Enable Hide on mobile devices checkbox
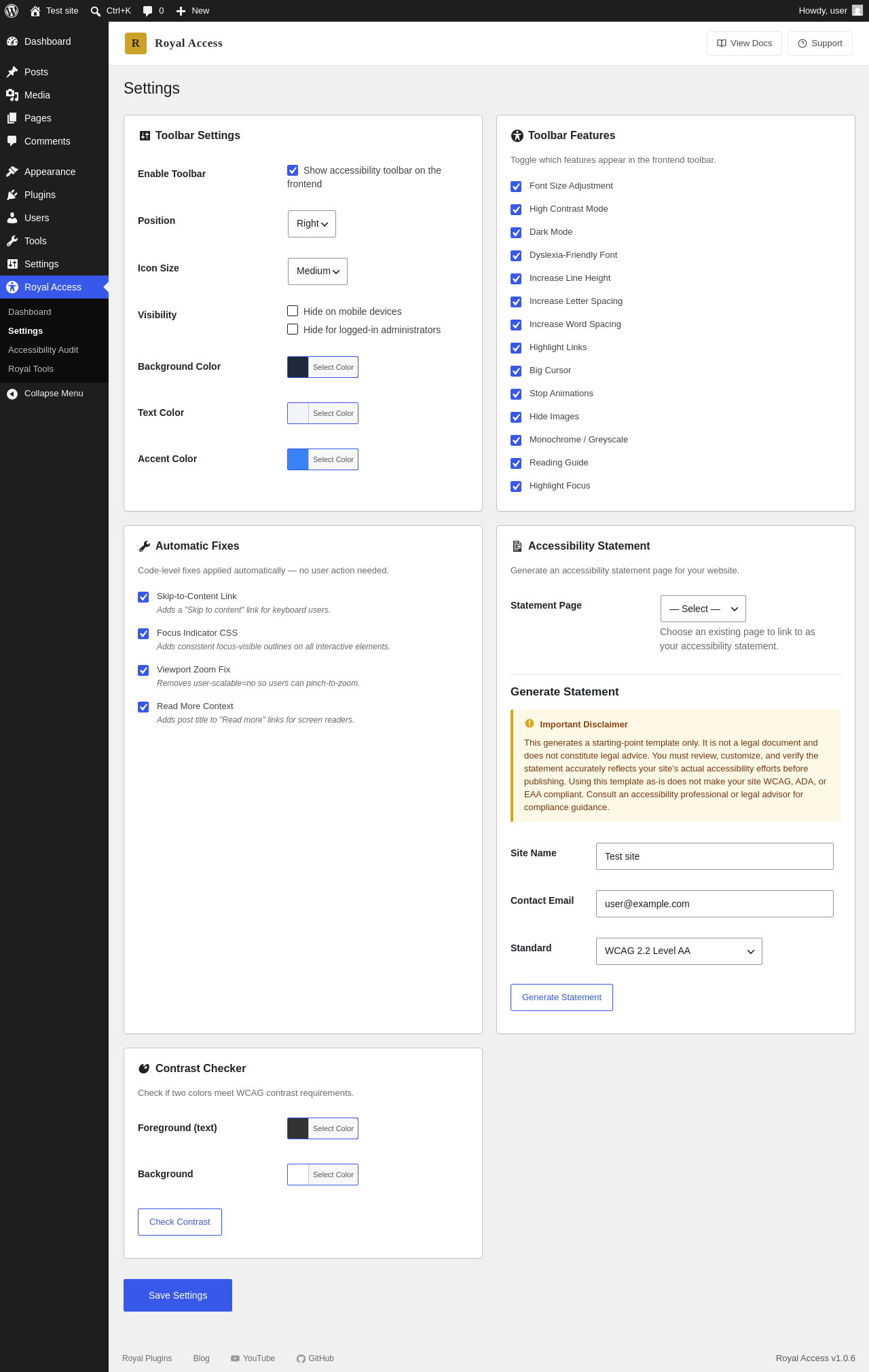Image resolution: width=869 pixels, height=1372 pixels. tap(293, 311)
